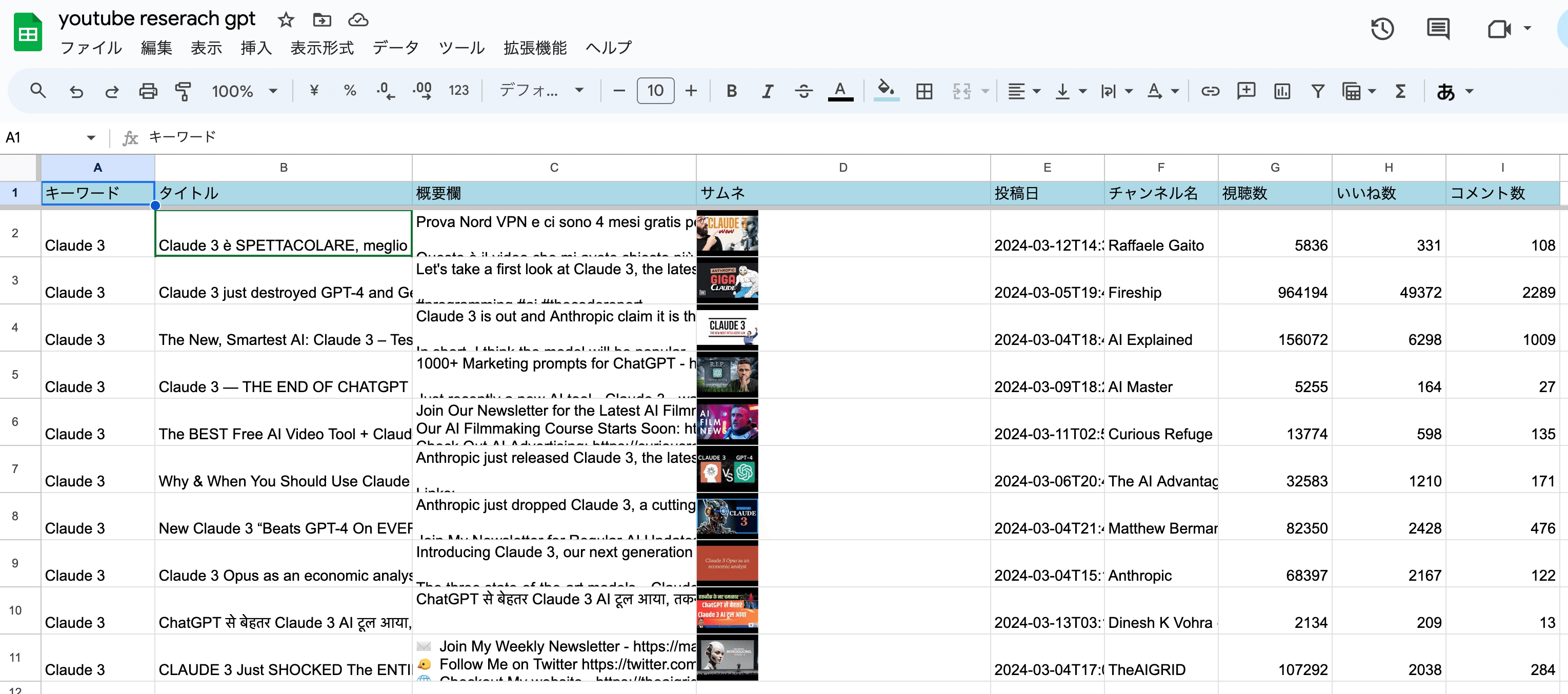1568x694 pixels.
Task: Expand the name box cell dropdown
Action: (x=91, y=137)
